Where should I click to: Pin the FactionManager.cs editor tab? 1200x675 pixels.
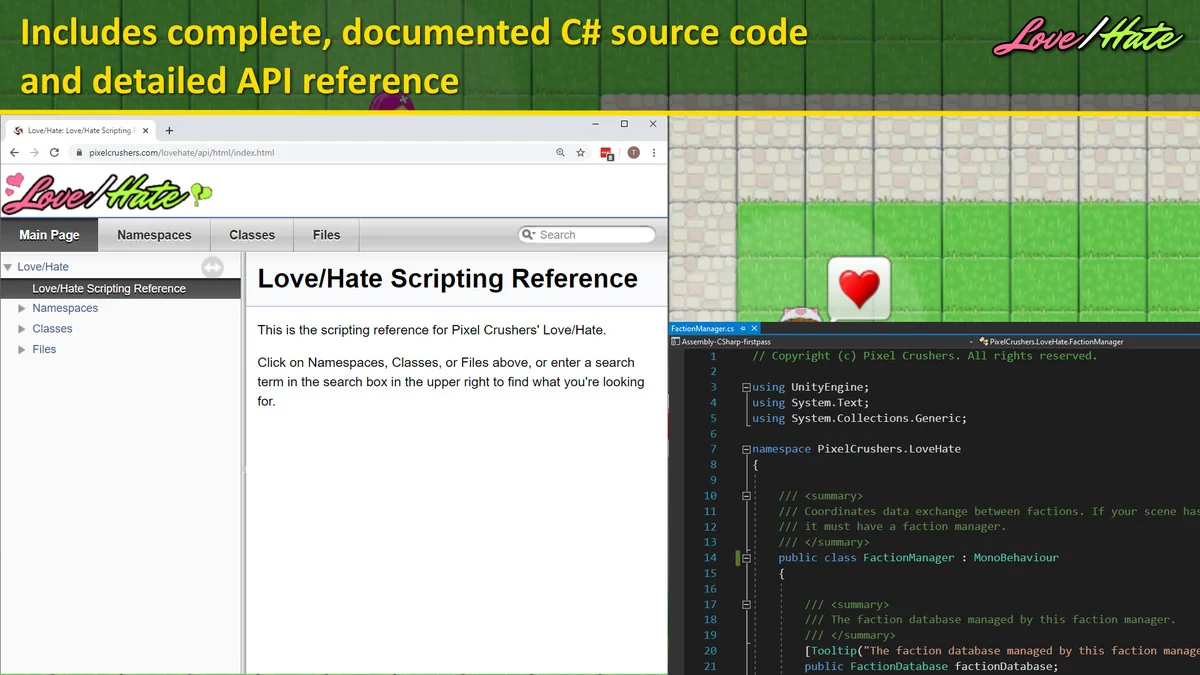(x=743, y=328)
